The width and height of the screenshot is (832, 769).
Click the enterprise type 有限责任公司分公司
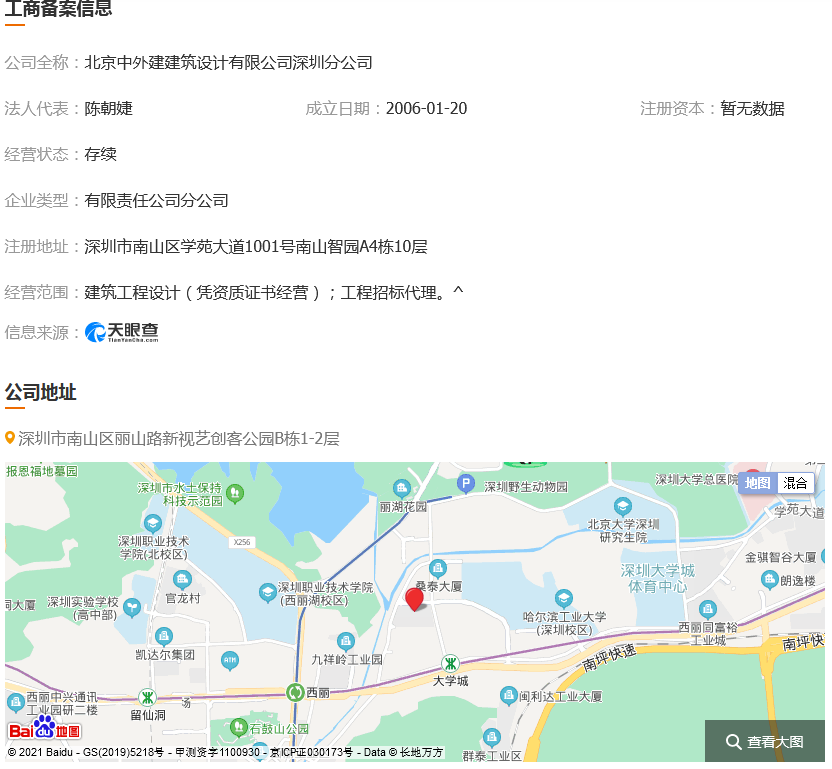(x=157, y=201)
